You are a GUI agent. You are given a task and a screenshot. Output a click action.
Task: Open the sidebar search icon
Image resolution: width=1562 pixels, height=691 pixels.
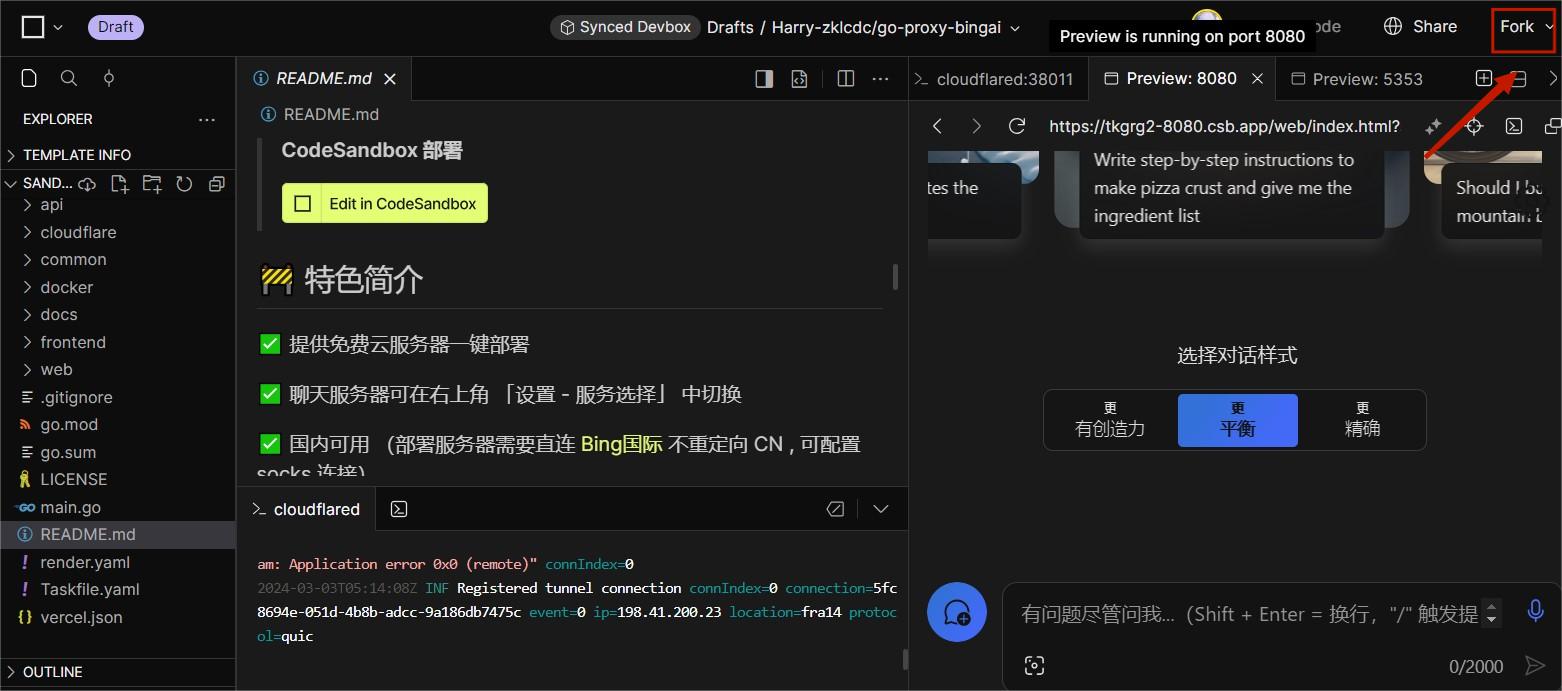point(69,78)
